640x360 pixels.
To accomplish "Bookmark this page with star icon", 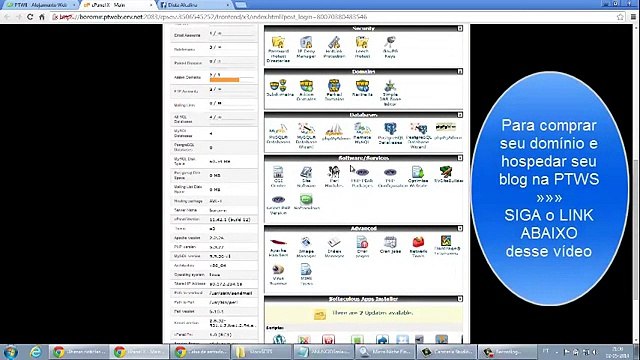I will pyautogui.click(x=620, y=17).
